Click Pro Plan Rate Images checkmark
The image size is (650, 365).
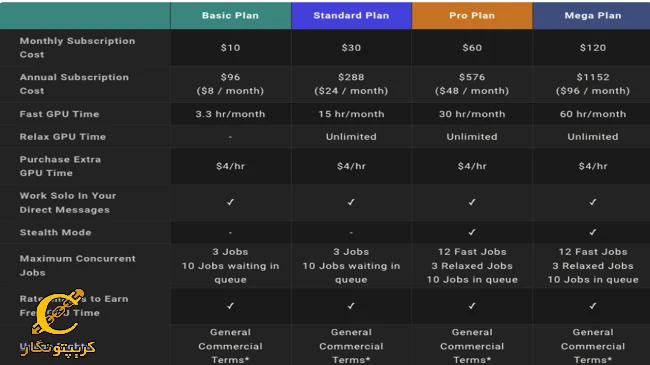[x=472, y=306]
